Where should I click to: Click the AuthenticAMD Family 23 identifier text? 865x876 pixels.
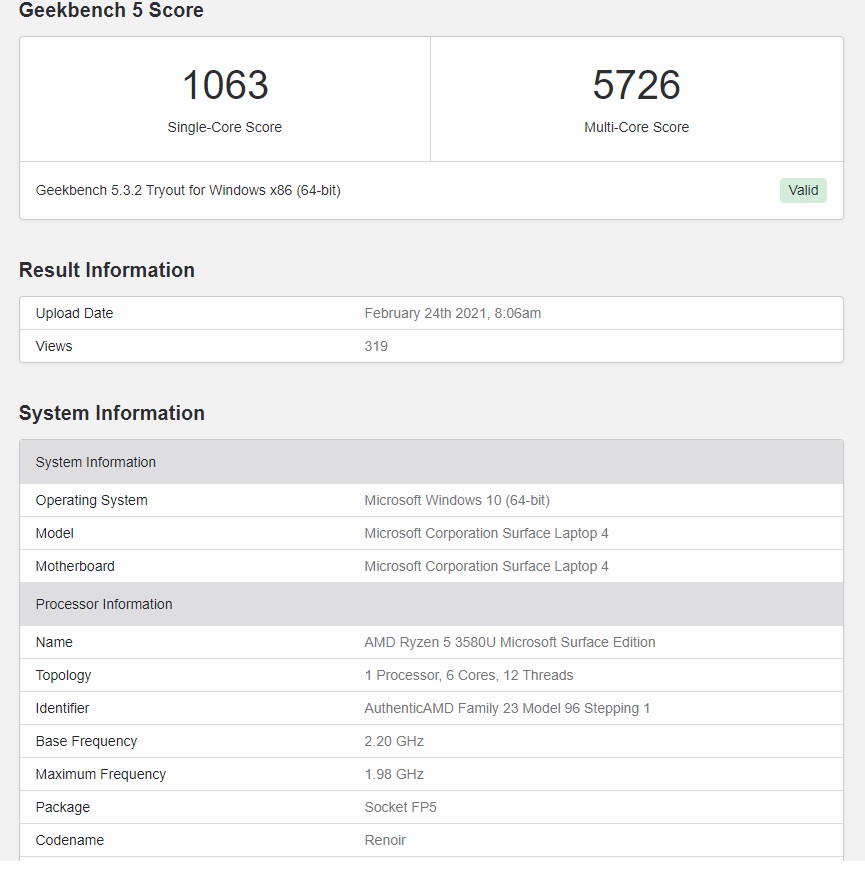(x=507, y=708)
